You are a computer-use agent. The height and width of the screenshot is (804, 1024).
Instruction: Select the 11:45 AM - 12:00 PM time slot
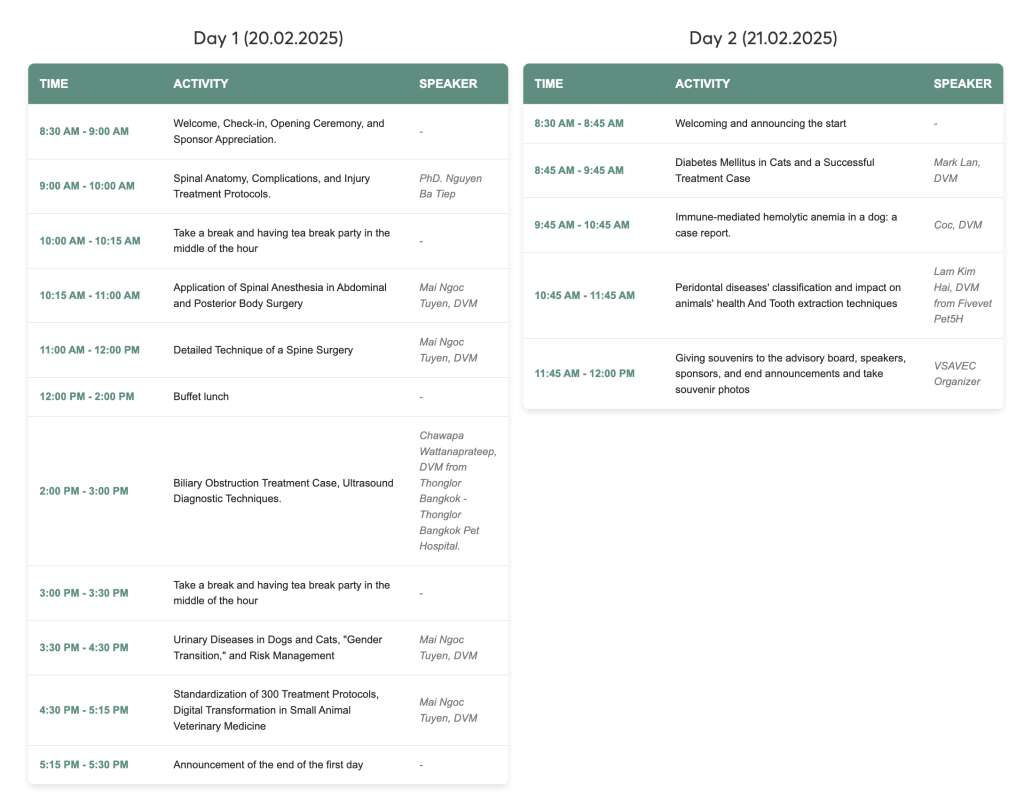(x=584, y=374)
